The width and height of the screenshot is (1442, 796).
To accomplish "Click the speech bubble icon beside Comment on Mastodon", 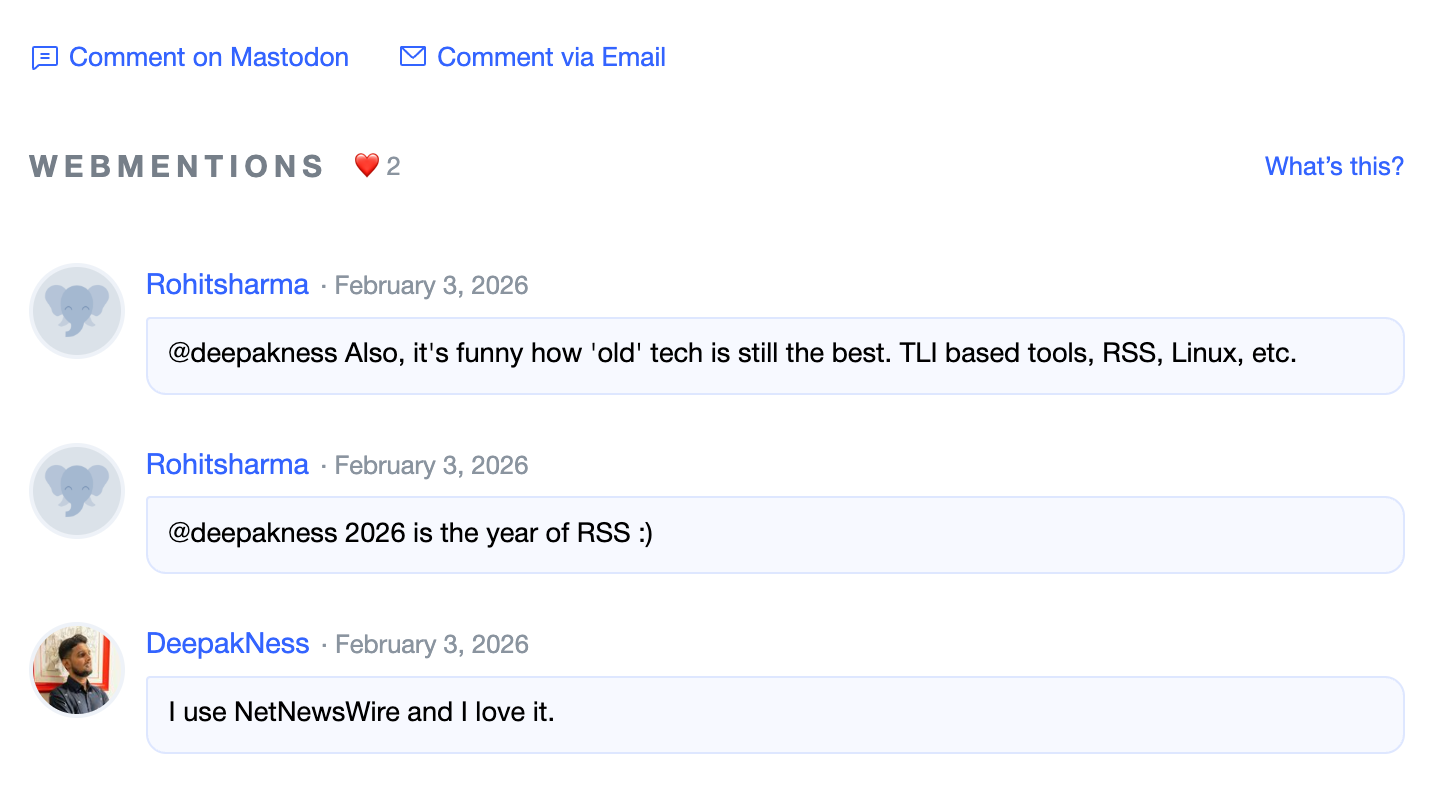I will point(44,57).
